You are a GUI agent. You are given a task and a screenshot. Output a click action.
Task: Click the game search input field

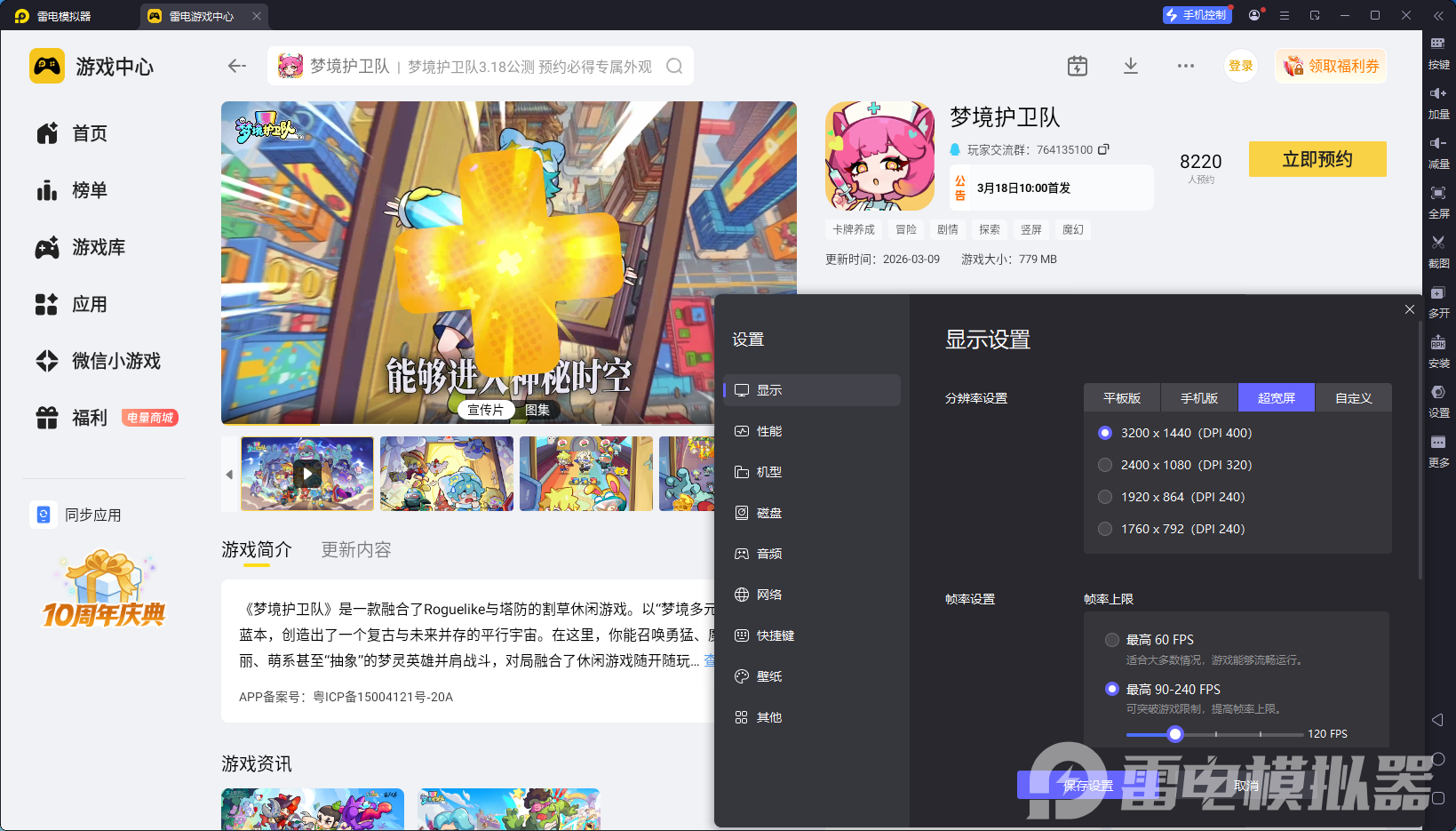(481, 66)
